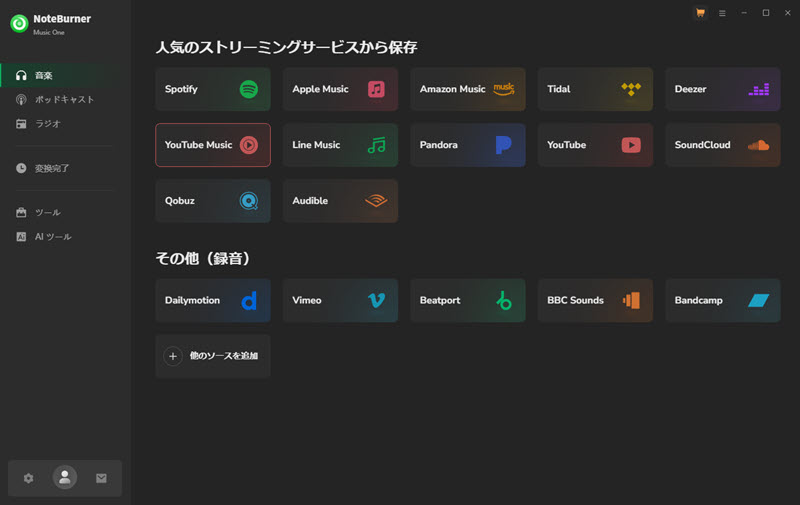
Task: Select the SoundCloud label text
Action: click(702, 145)
